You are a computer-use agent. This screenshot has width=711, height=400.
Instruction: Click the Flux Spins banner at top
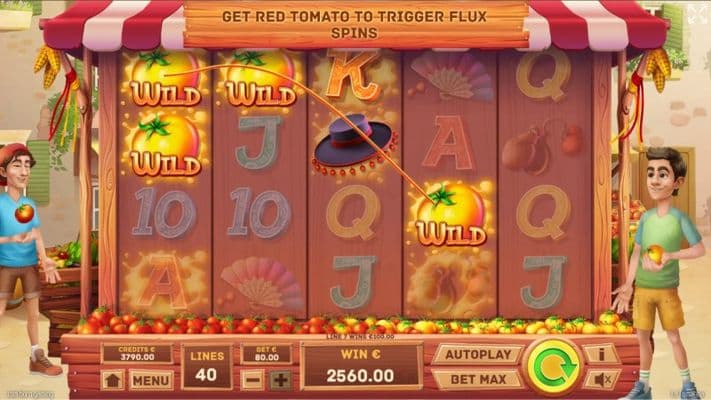tap(356, 24)
